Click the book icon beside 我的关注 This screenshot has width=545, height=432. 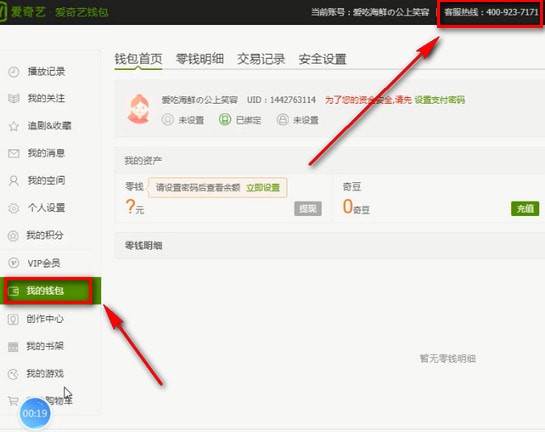14,99
